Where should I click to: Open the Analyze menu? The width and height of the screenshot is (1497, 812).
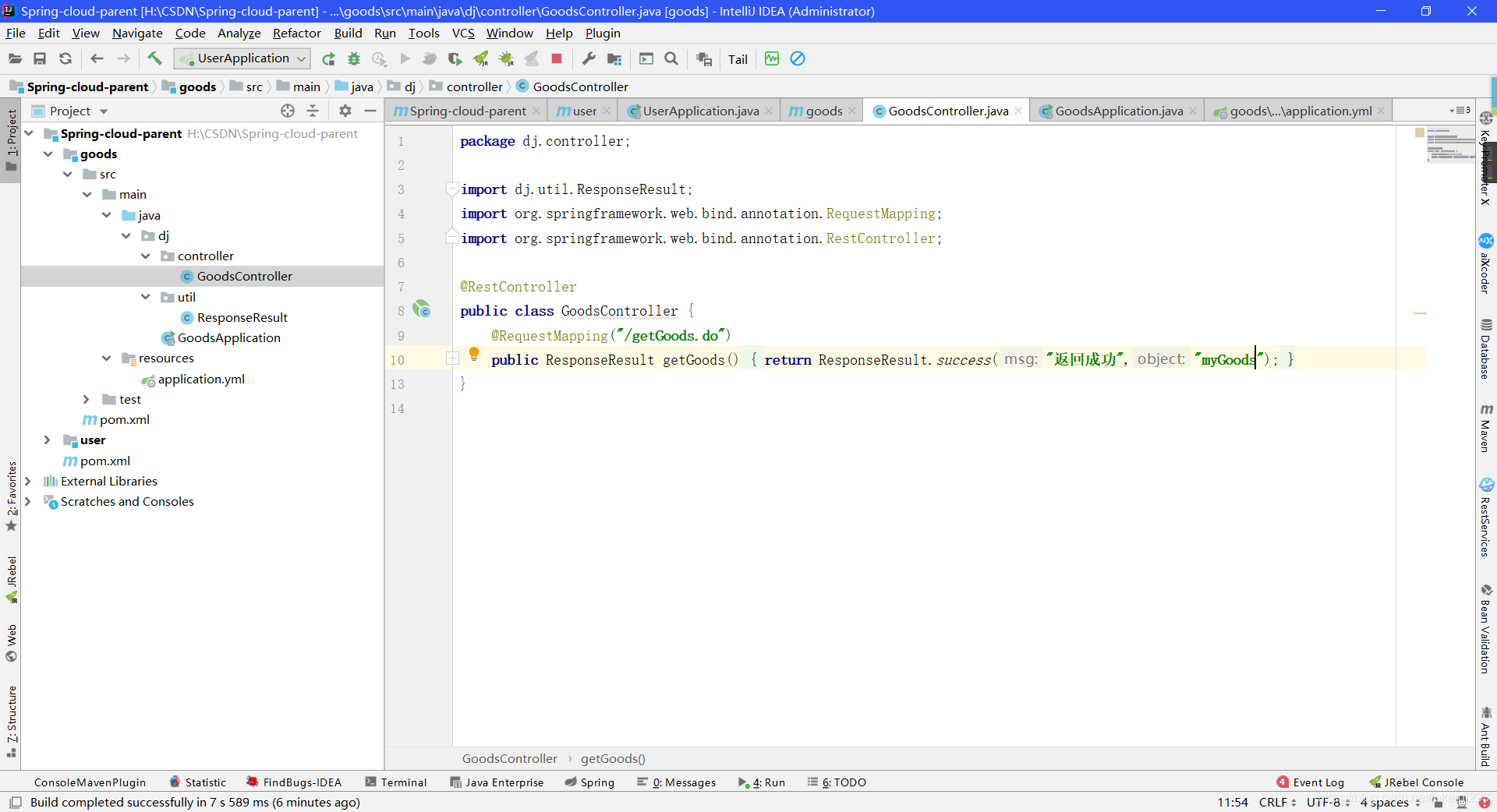pyautogui.click(x=239, y=33)
